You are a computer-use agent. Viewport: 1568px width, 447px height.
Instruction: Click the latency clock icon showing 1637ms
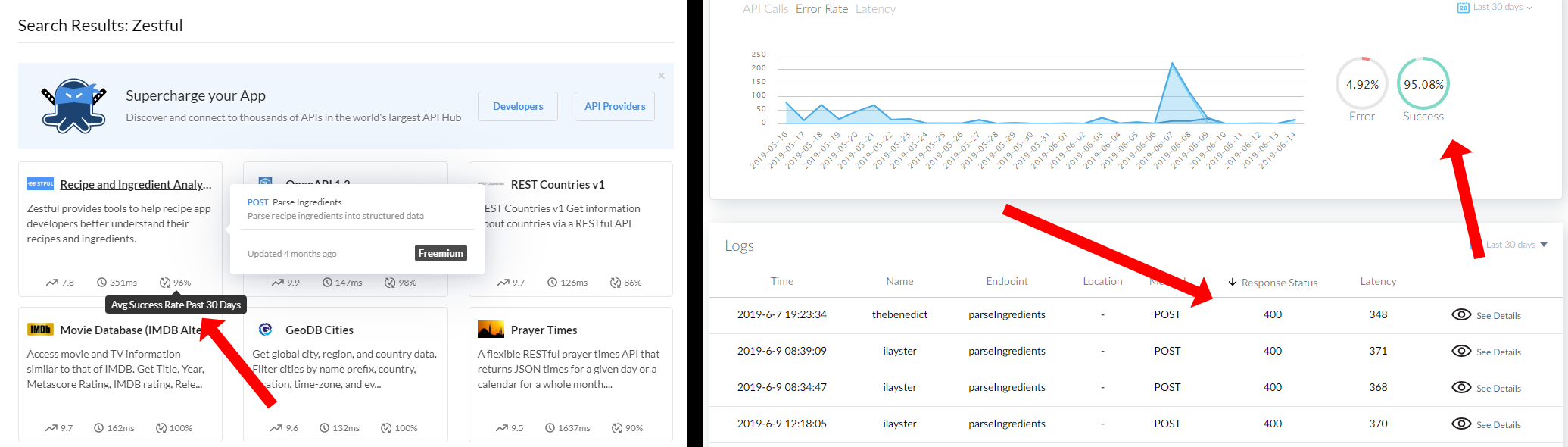click(x=550, y=428)
